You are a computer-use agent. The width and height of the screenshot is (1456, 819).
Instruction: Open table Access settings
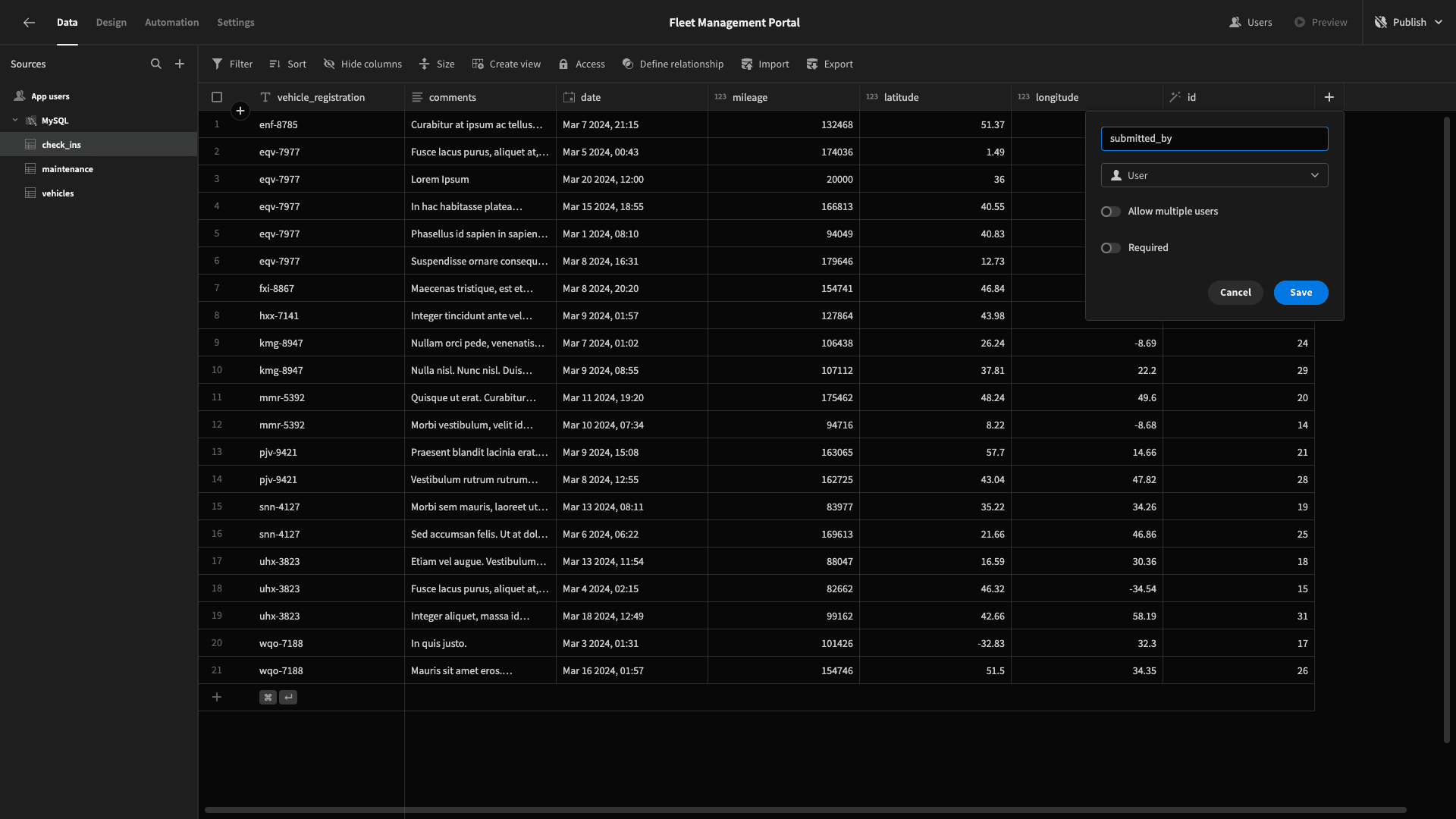582,64
